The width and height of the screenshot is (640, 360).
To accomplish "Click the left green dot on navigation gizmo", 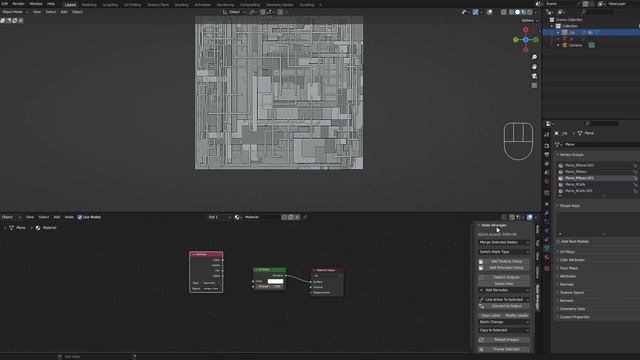I will 516,40.
